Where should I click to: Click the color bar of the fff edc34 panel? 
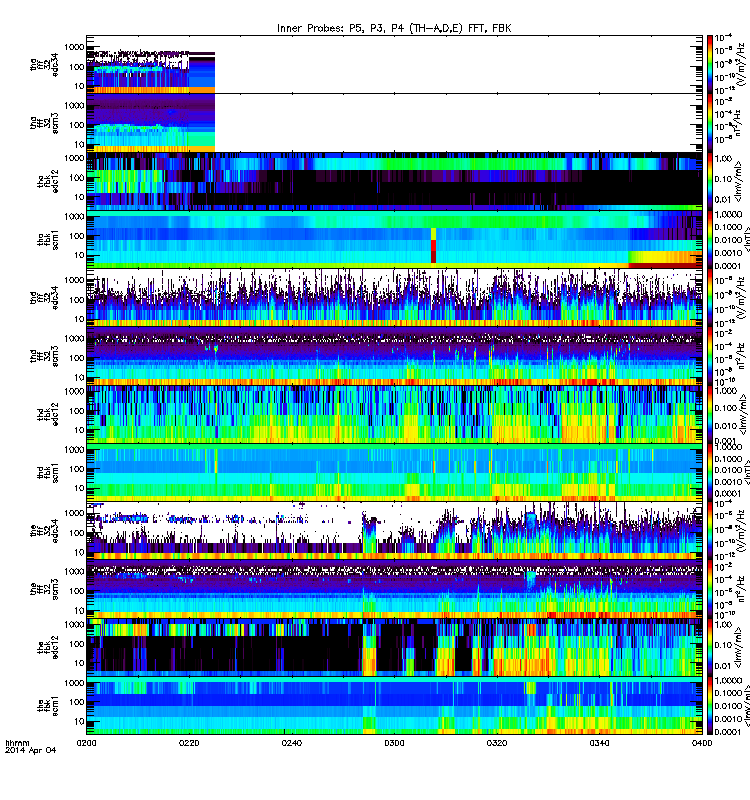coord(710,531)
